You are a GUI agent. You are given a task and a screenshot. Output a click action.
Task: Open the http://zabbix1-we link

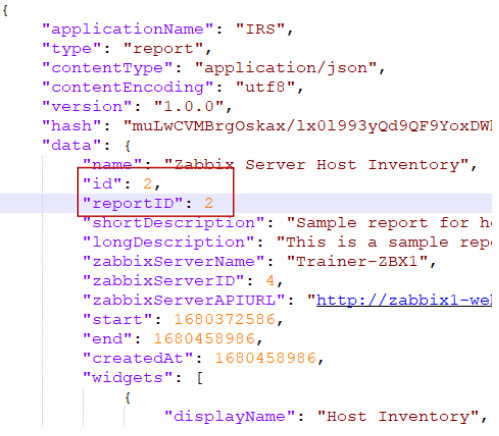click(404, 301)
